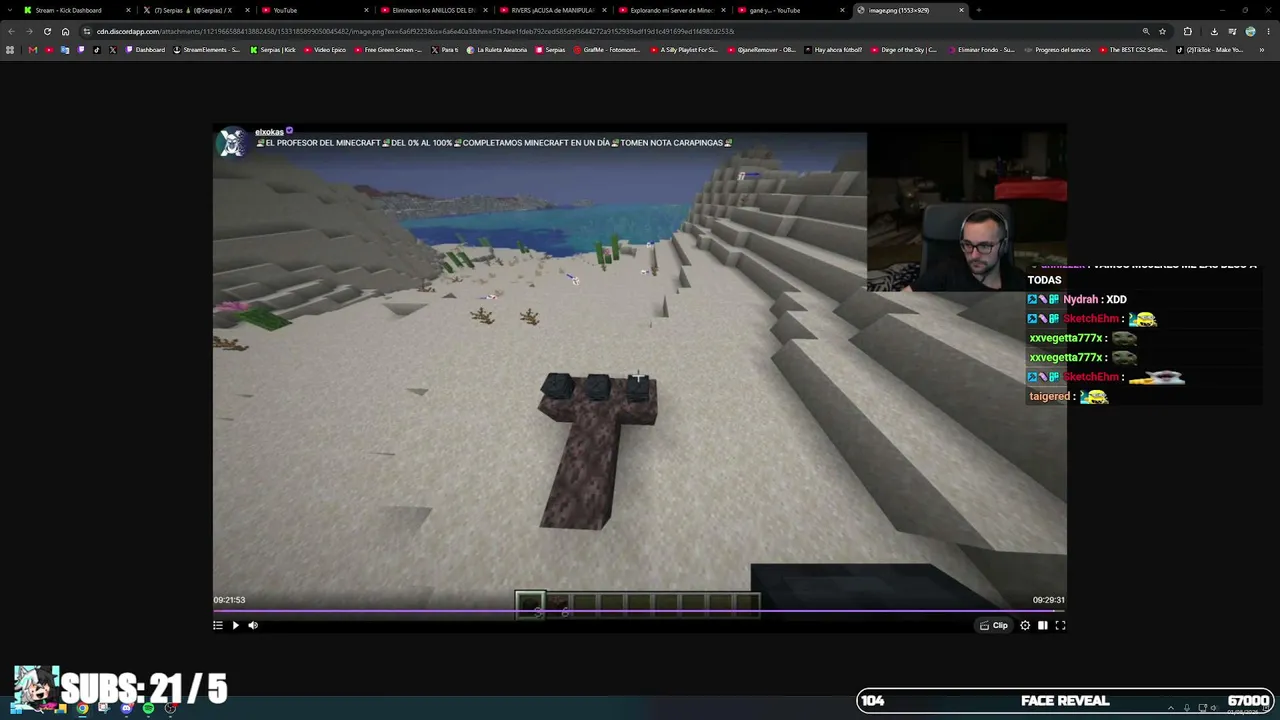Image resolution: width=1280 pixels, height=720 pixels.
Task: Play the paused stream video
Action: (235, 625)
